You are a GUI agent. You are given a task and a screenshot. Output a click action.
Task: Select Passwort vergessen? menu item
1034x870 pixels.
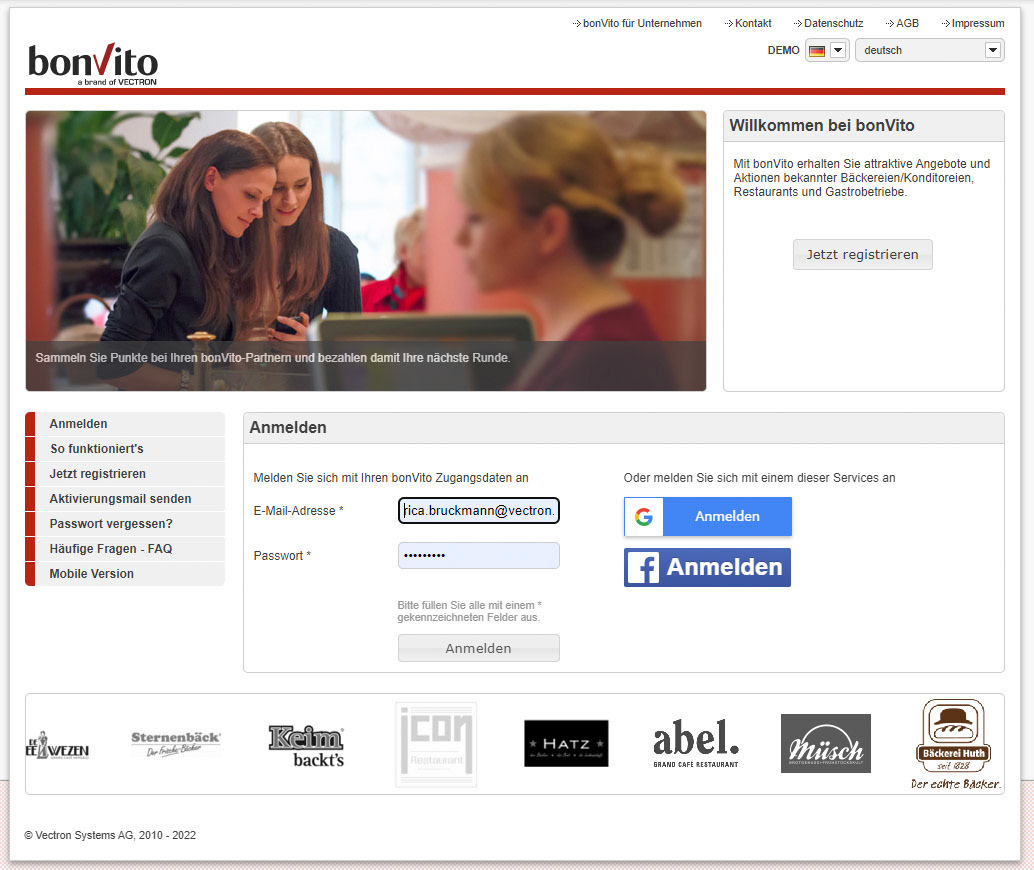125,524
